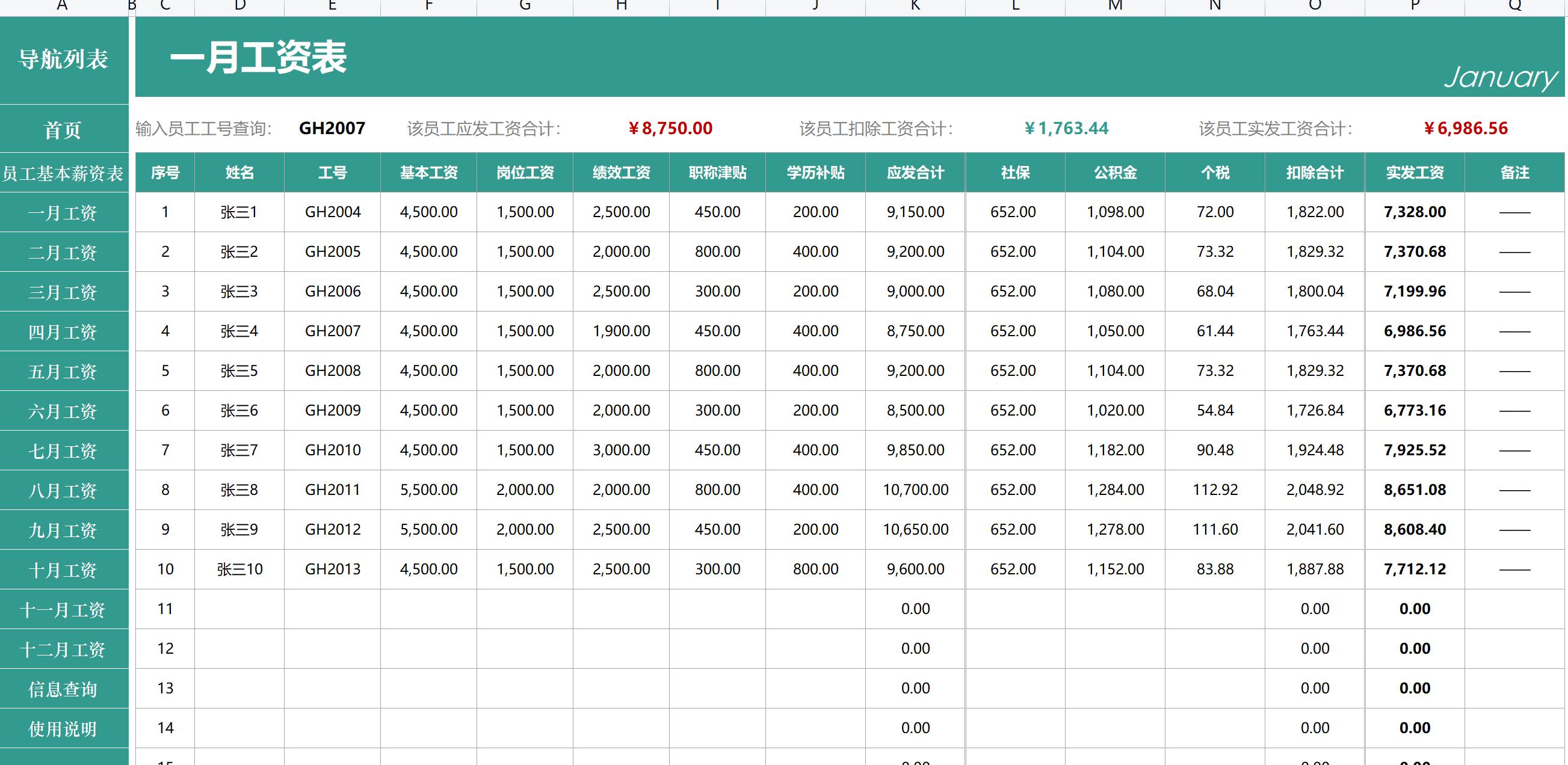Open the 首页 navigation link
The image size is (1568, 765).
[63, 129]
